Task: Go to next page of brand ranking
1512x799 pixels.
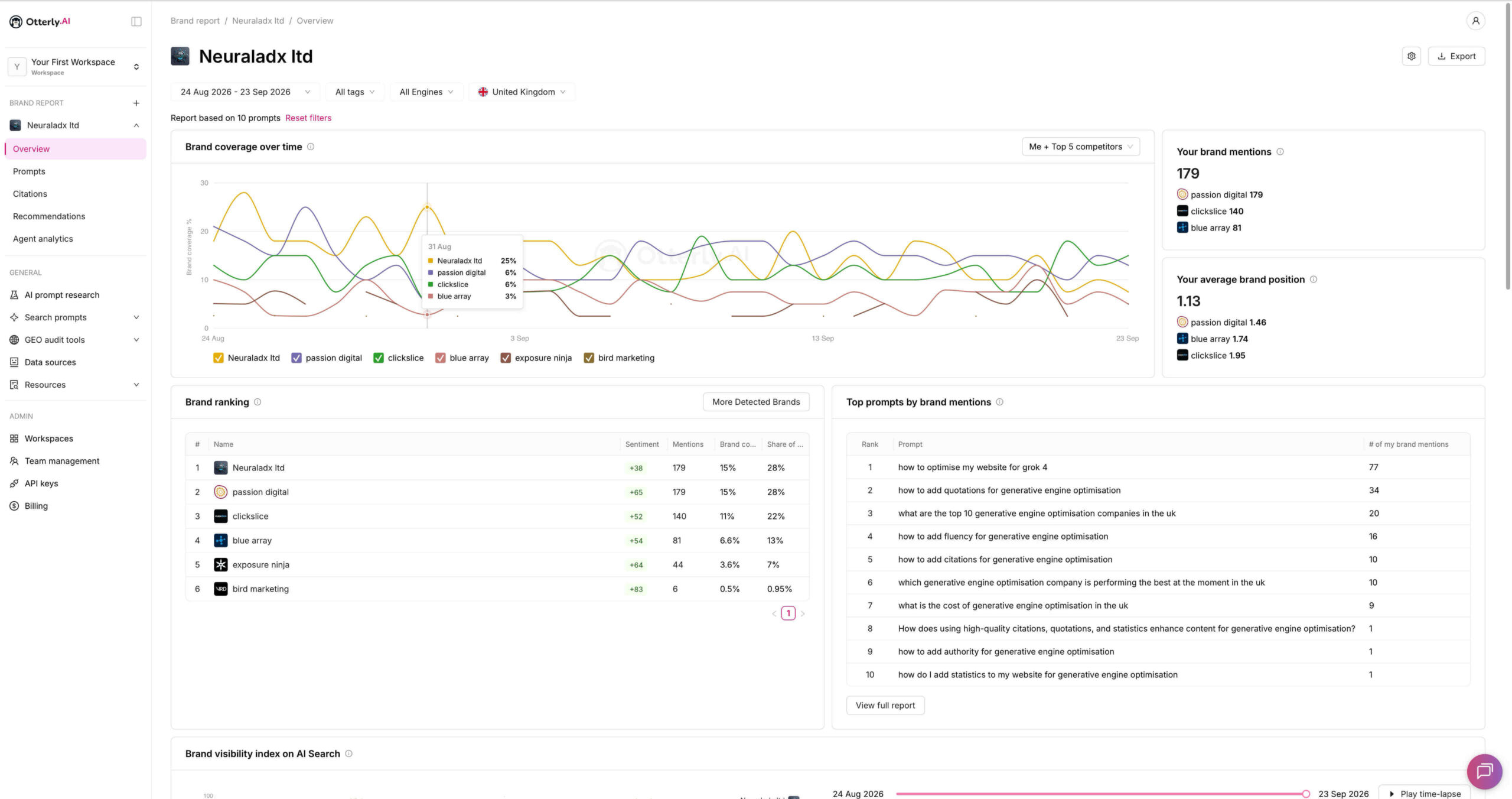Action: click(803, 613)
